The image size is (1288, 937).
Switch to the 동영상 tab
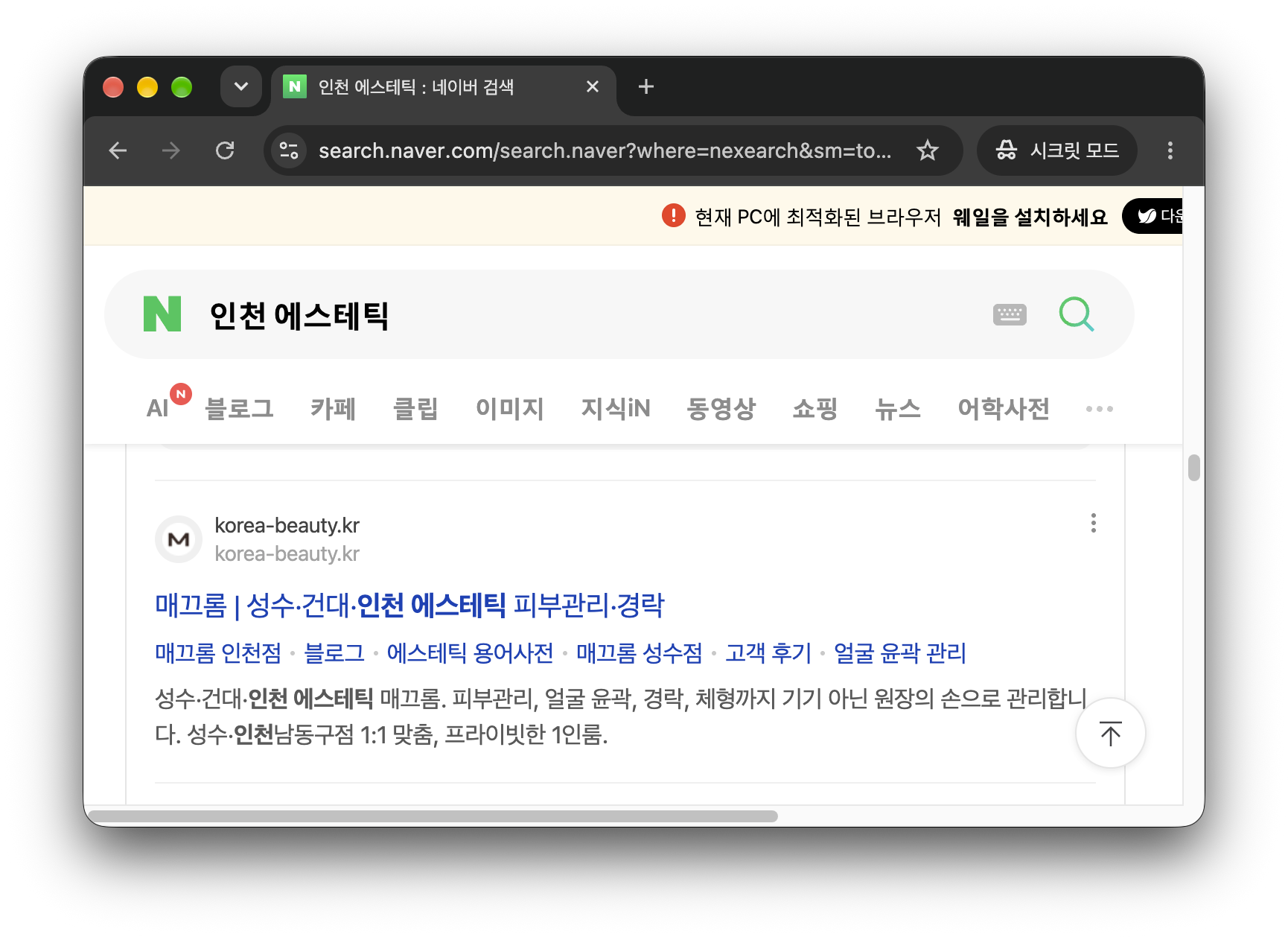[721, 408]
